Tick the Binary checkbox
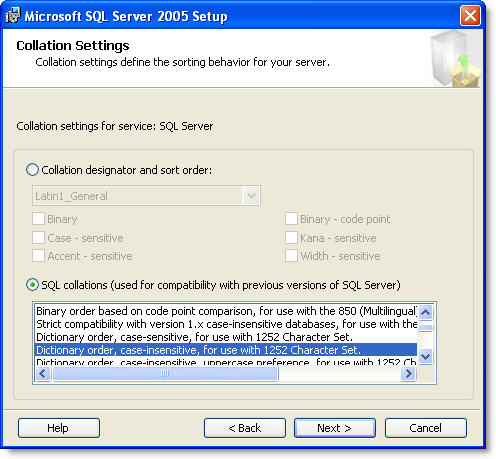The image size is (496, 459). coord(38,219)
